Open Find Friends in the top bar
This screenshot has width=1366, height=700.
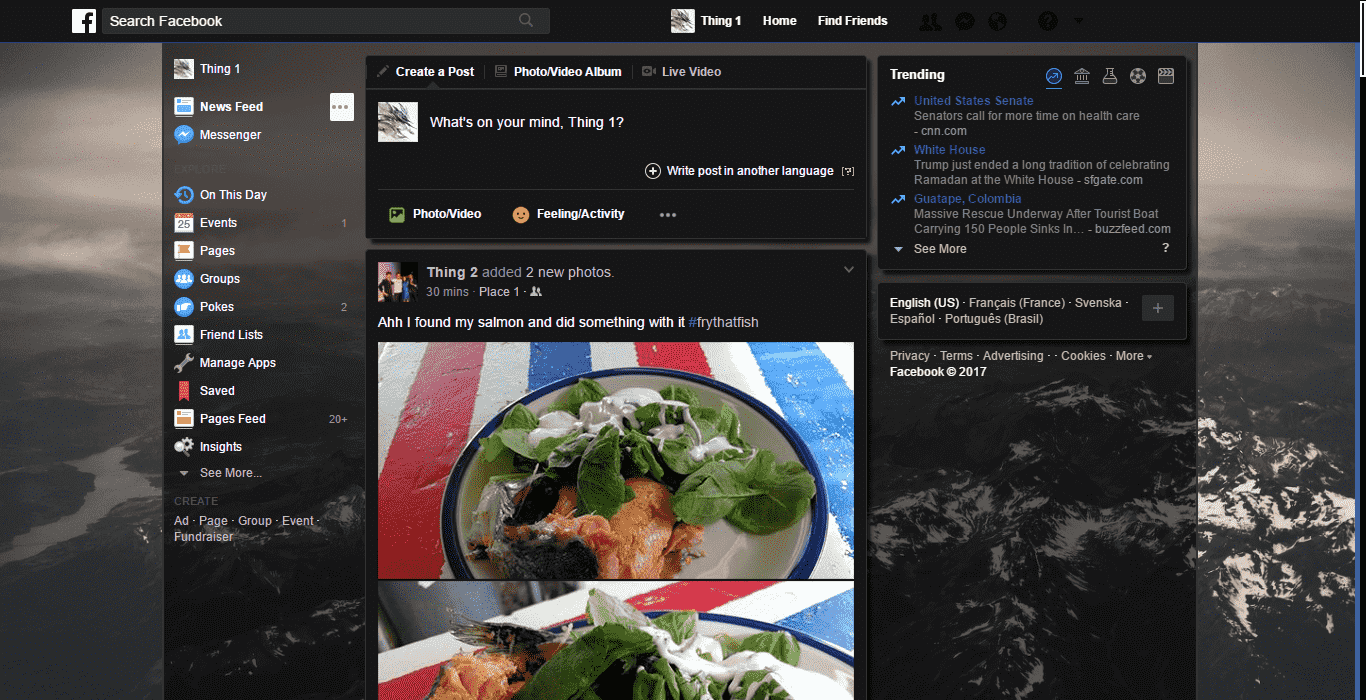click(x=852, y=21)
